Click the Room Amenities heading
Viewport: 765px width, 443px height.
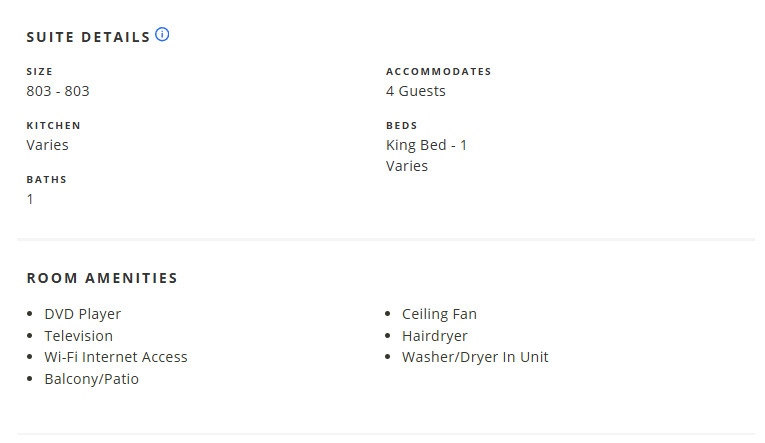[102, 278]
